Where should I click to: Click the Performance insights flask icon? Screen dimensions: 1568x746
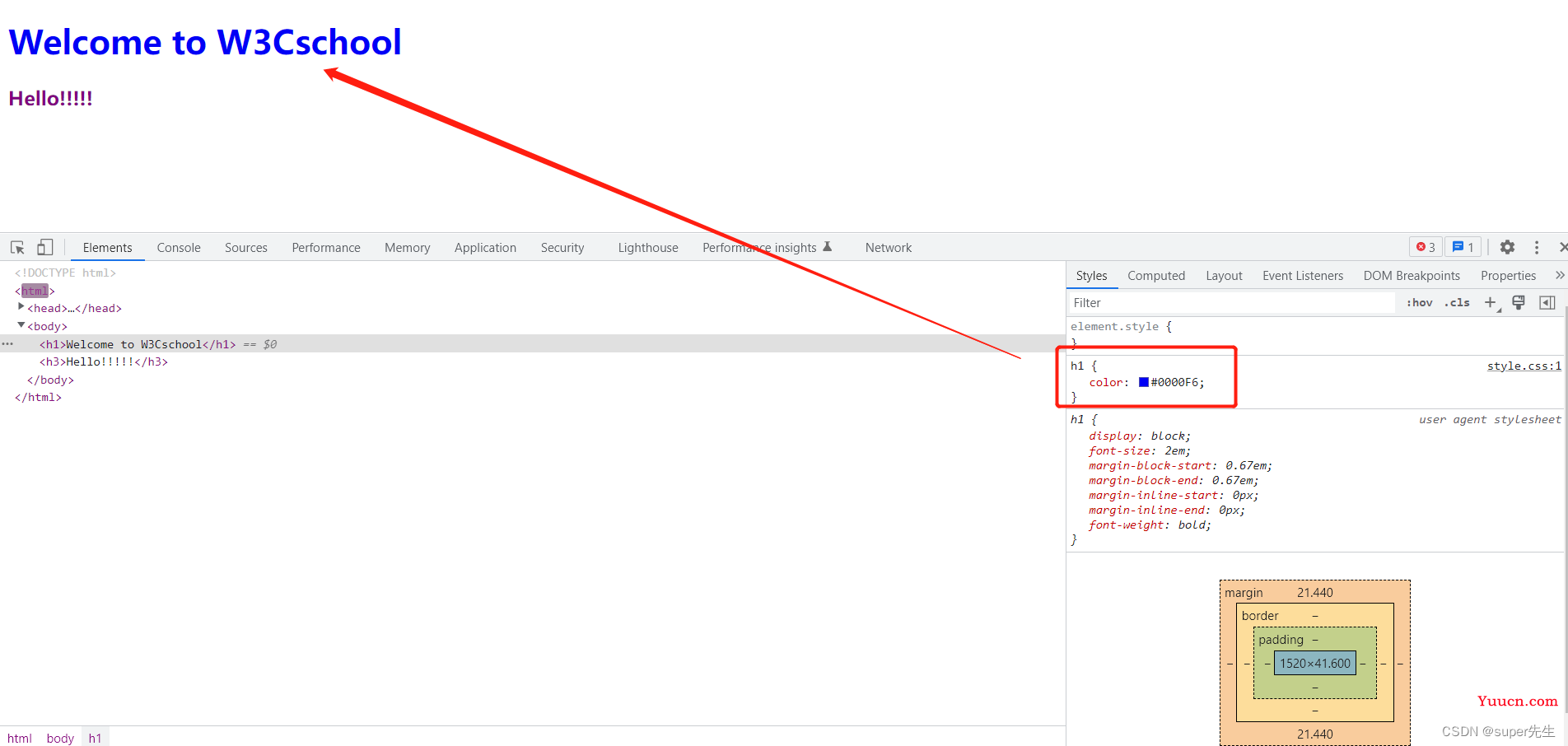(x=828, y=246)
